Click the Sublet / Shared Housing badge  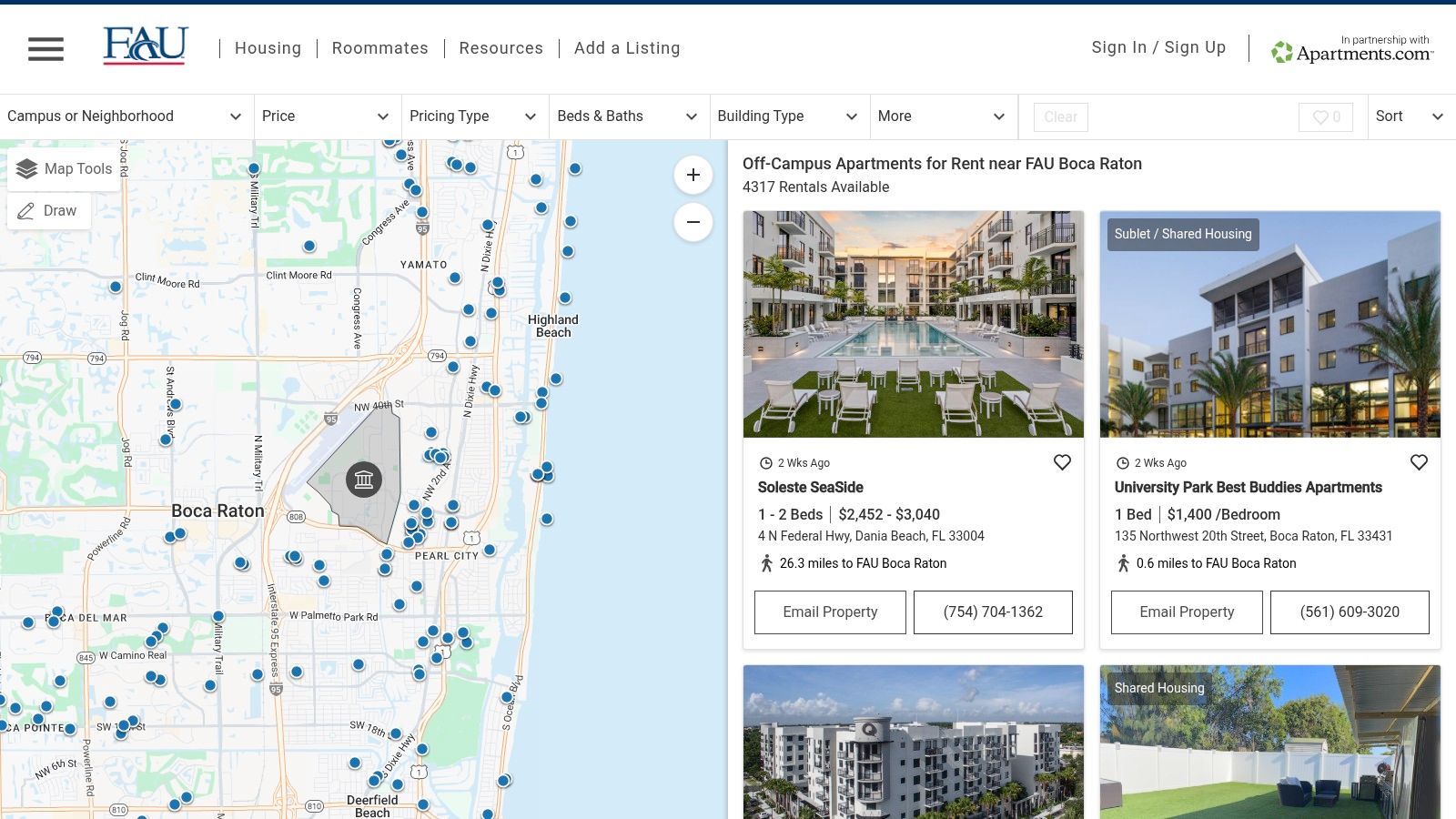click(1183, 234)
